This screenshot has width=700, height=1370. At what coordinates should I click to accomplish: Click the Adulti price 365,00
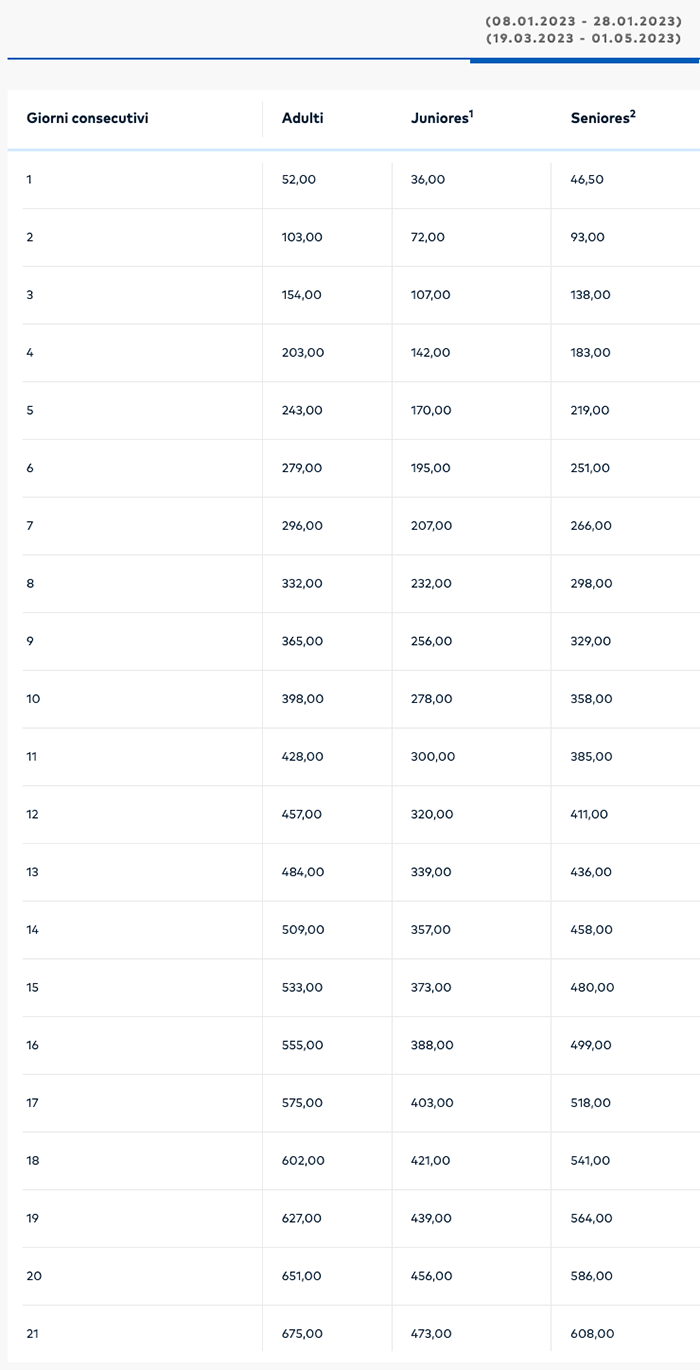point(302,641)
